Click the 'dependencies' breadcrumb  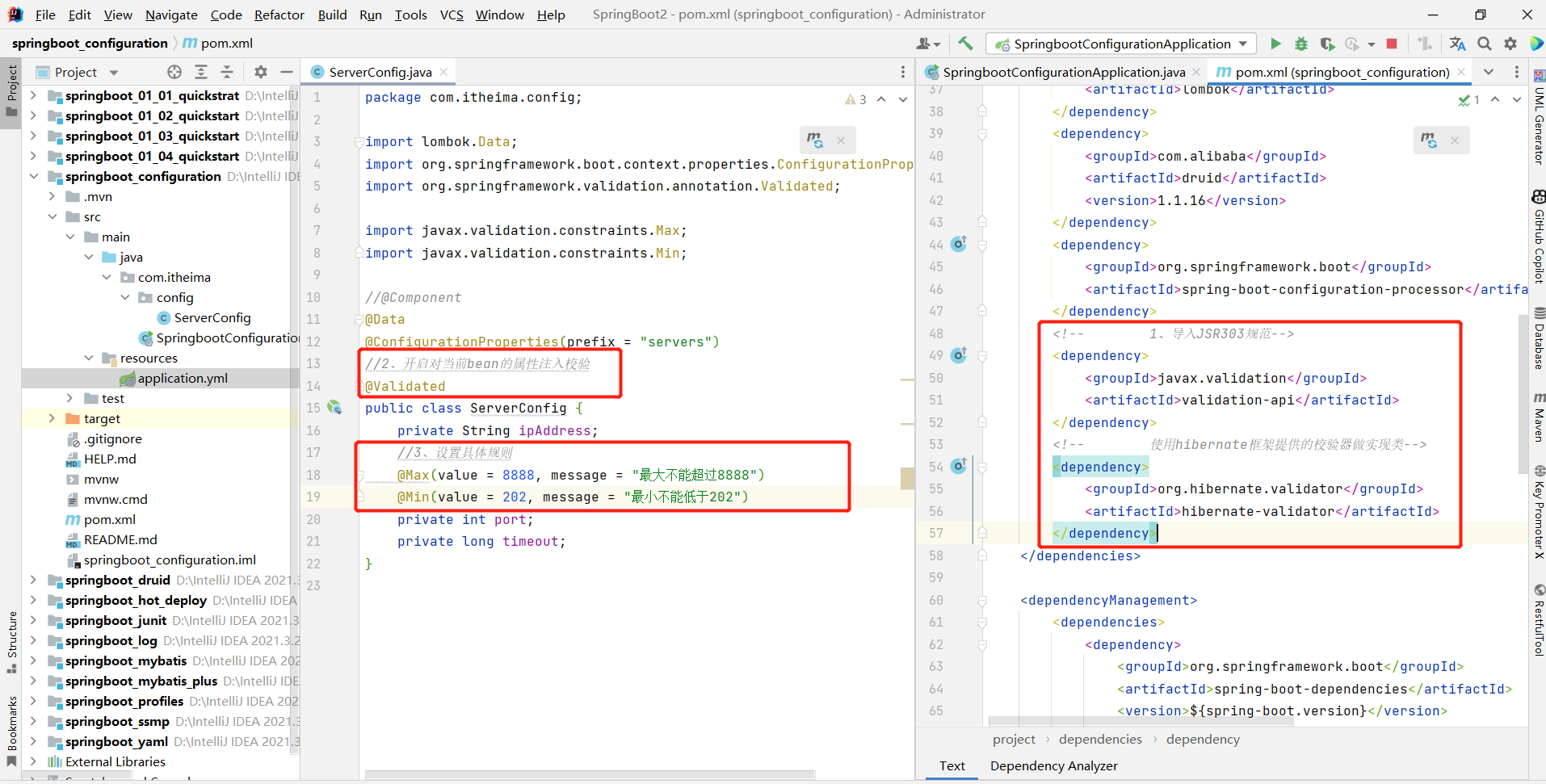tap(1100, 739)
